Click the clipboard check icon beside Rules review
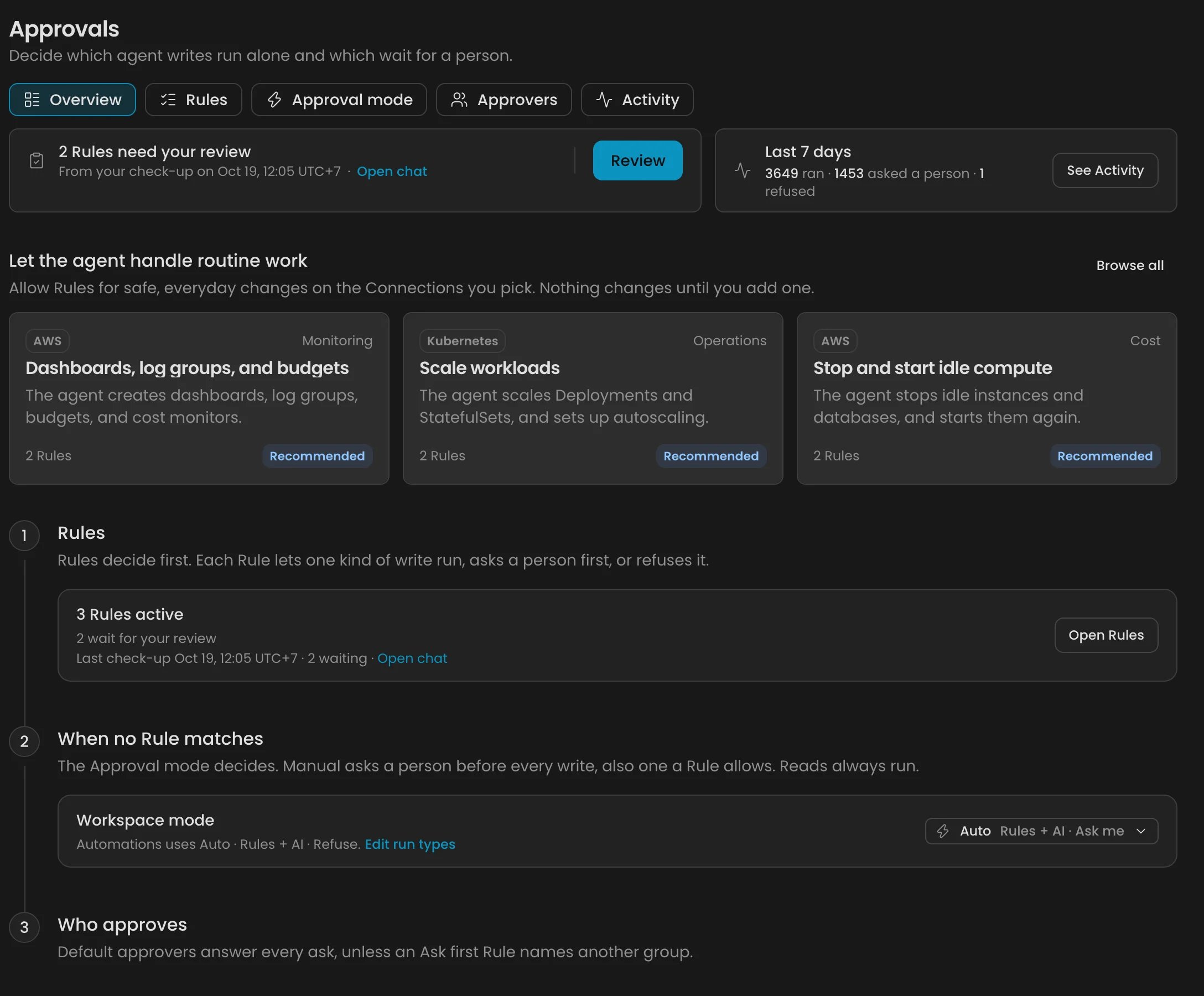Viewport: 1204px width, 996px height. point(37,161)
